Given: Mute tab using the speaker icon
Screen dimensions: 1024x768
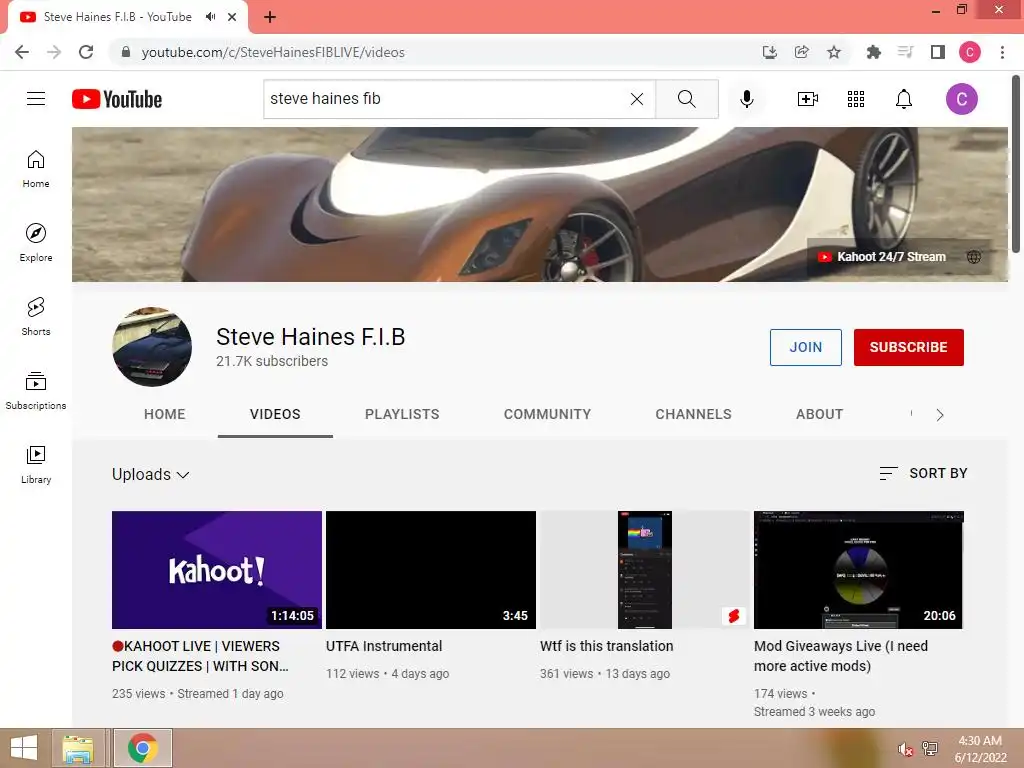Looking at the screenshot, I should 210,17.
